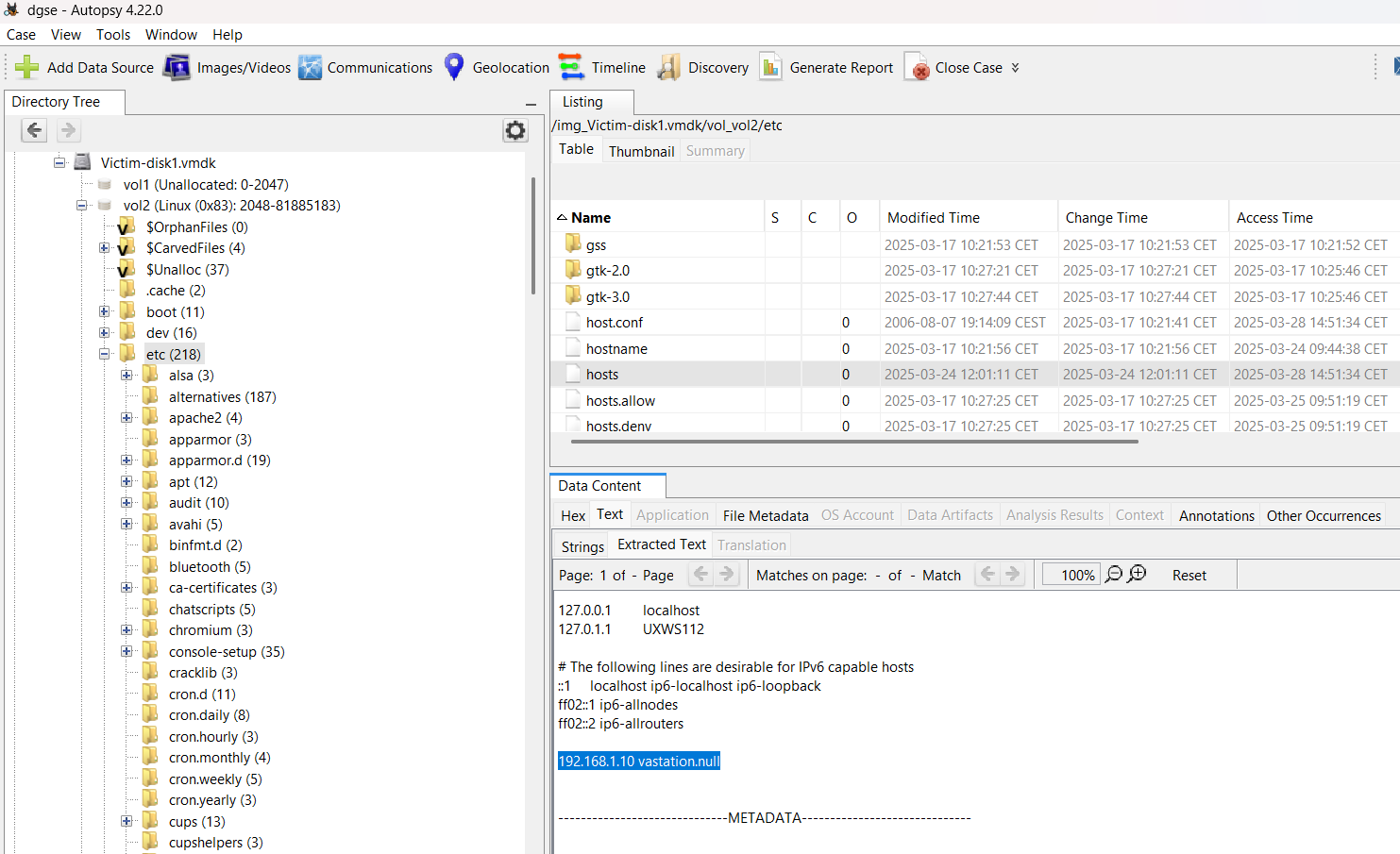
Task: Sort listing by Name column header
Action: (x=658, y=217)
